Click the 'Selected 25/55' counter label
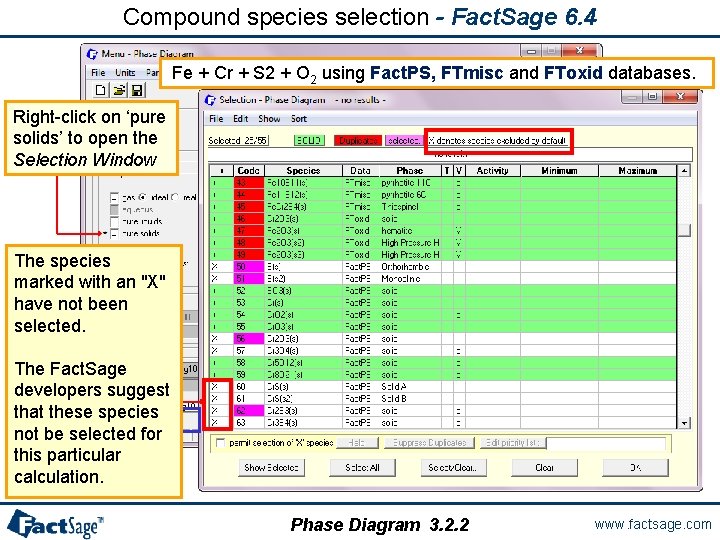 [238, 141]
